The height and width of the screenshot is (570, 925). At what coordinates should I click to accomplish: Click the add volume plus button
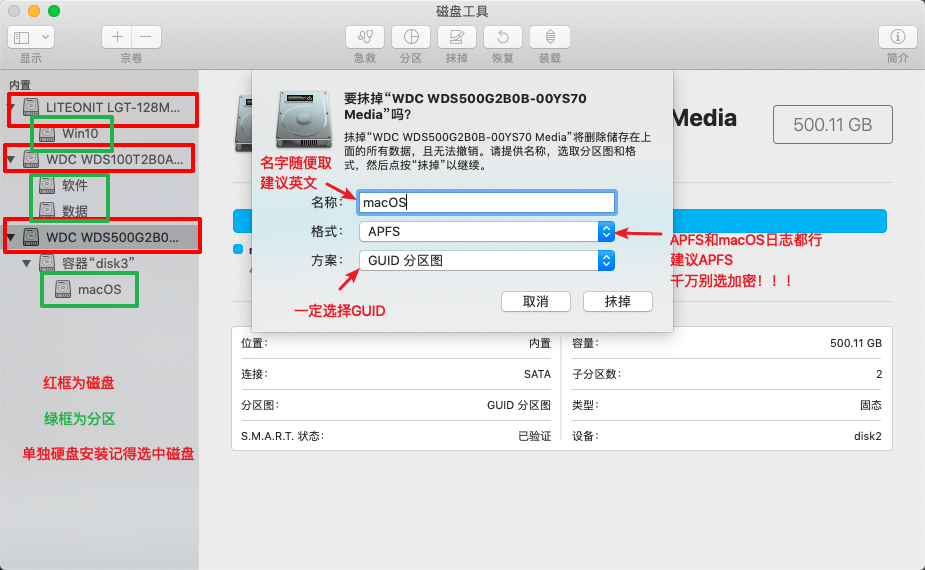117,37
